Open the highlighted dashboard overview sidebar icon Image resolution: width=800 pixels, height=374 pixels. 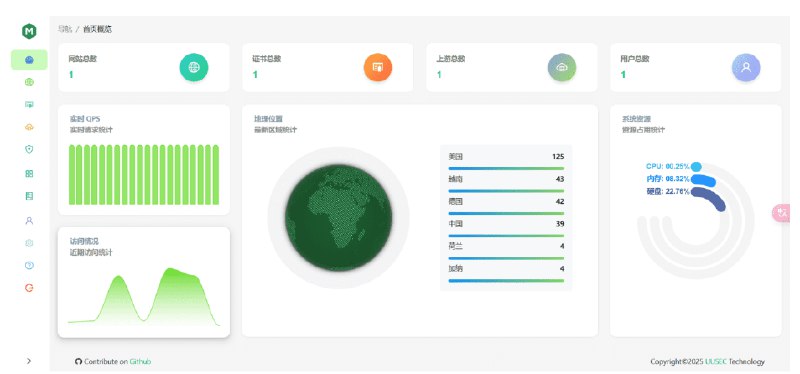tap(29, 60)
